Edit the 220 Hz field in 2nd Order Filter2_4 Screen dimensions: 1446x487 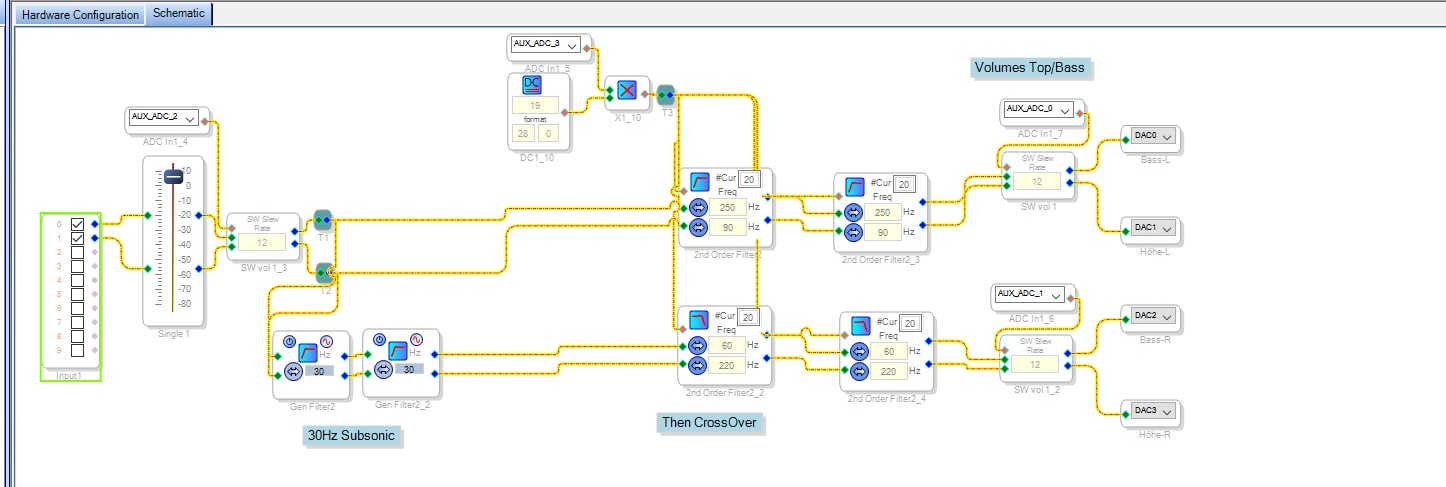[x=889, y=370]
